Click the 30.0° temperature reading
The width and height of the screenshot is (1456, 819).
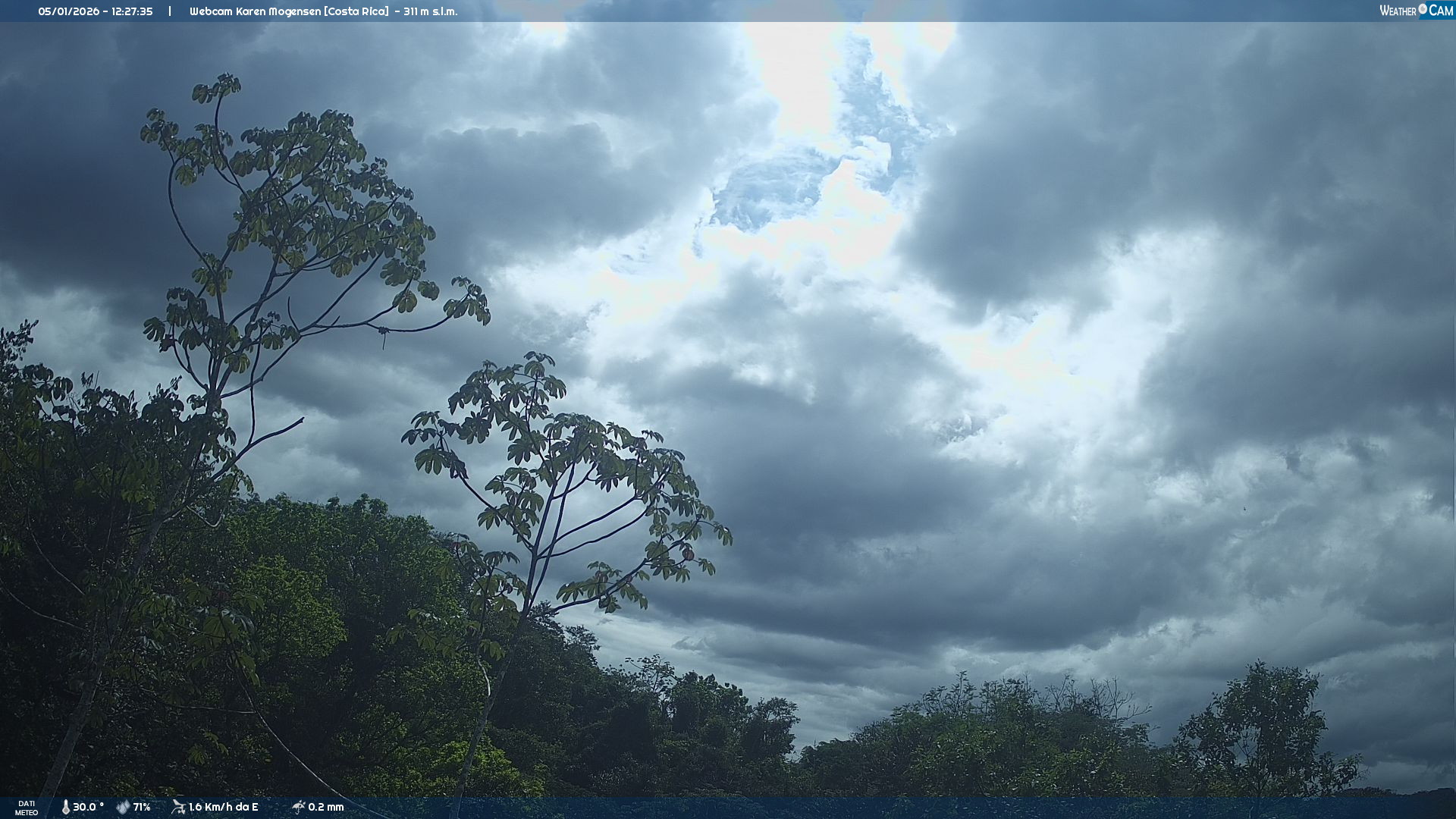tap(88, 807)
